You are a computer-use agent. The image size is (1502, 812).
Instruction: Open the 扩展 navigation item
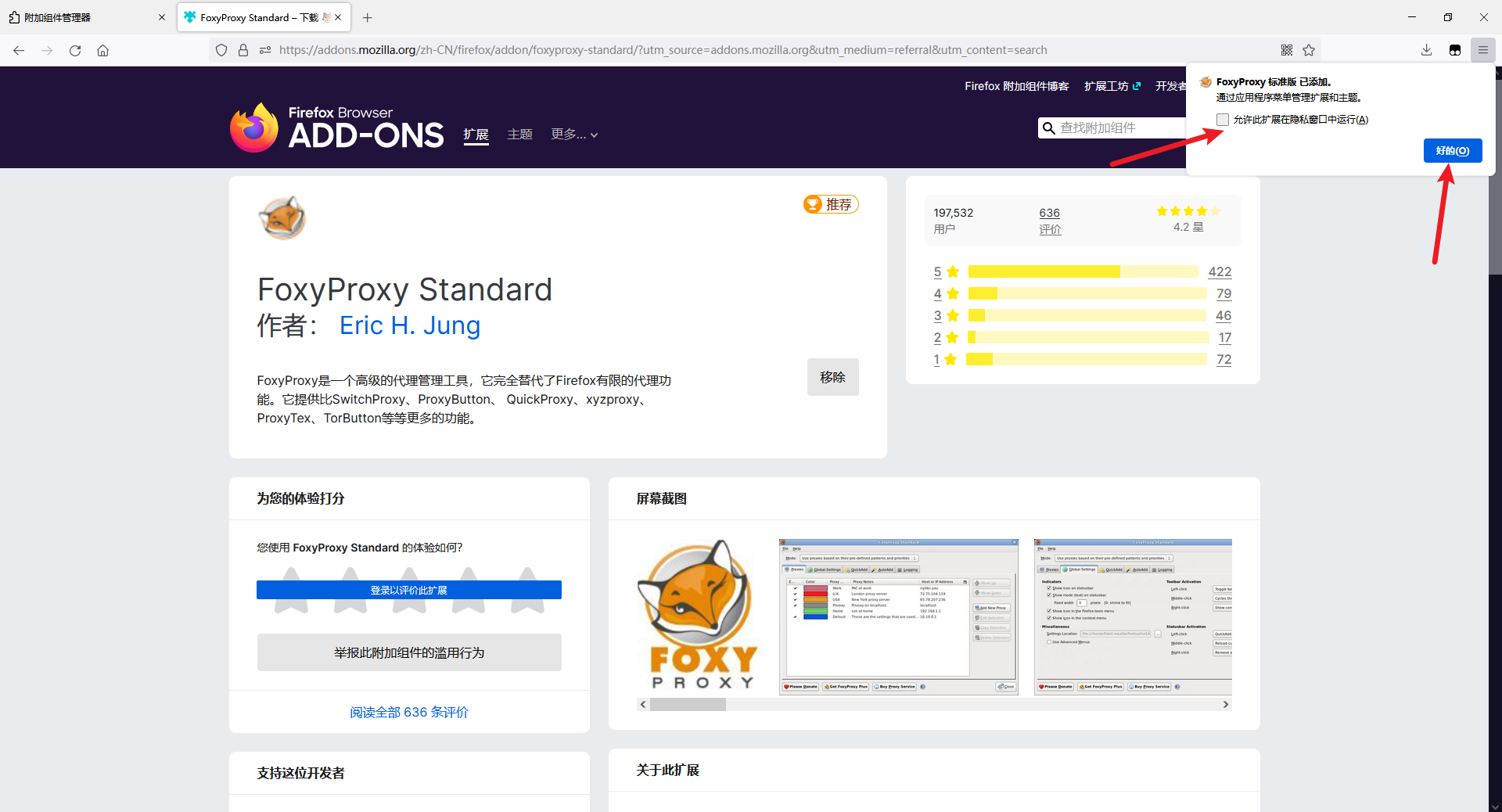tap(476, 135)
